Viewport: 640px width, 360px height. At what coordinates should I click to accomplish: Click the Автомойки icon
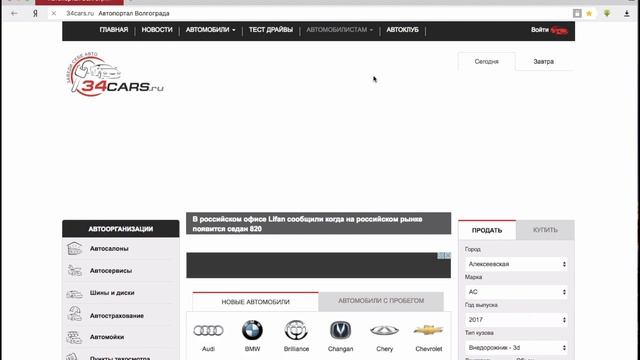point(74,337)
